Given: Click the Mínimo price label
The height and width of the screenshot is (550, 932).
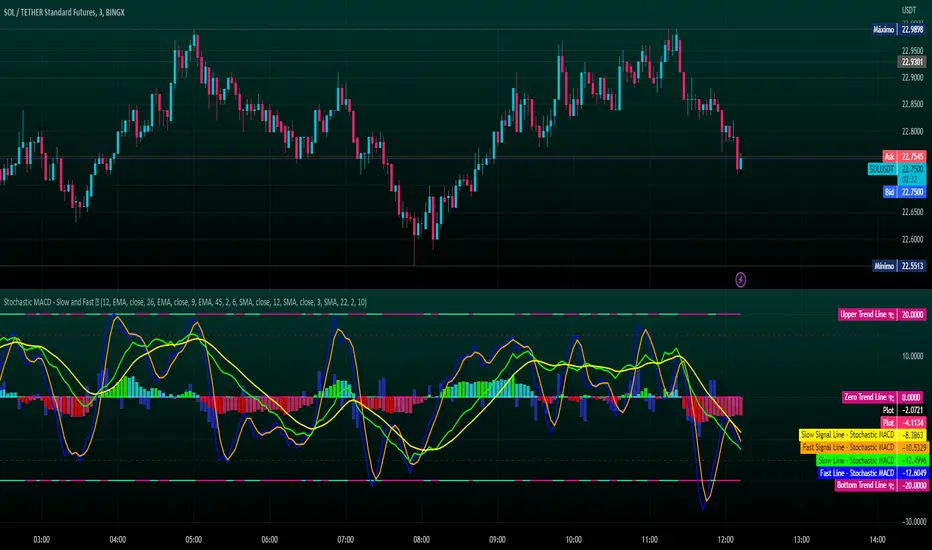Looking at the screenshot, I should pyautogui.click(x=887, y=266).
